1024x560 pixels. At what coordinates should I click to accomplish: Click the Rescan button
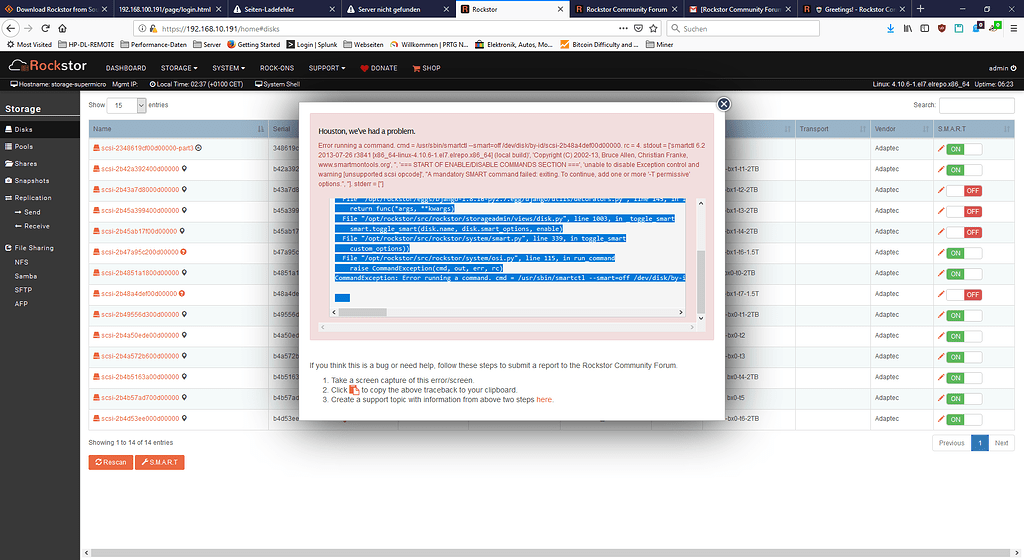110,462
